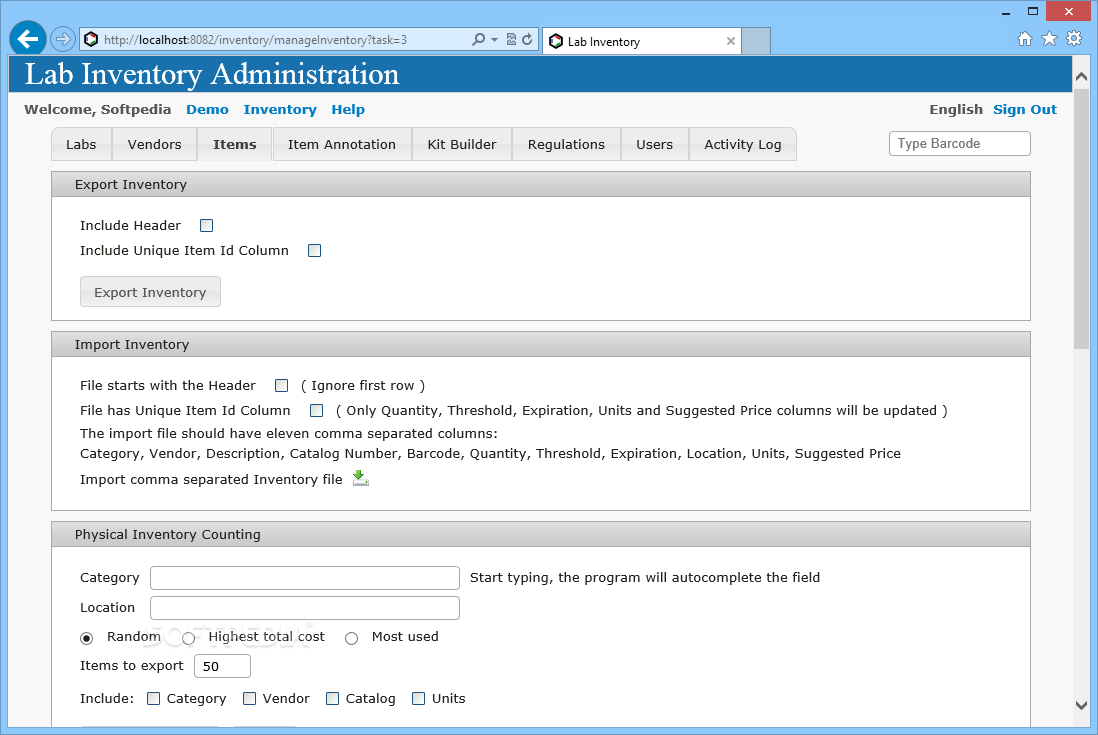Viewport: 1098px width, 735px height.
Task: Click the Refresh page icon
Action: tap(527, 39)
